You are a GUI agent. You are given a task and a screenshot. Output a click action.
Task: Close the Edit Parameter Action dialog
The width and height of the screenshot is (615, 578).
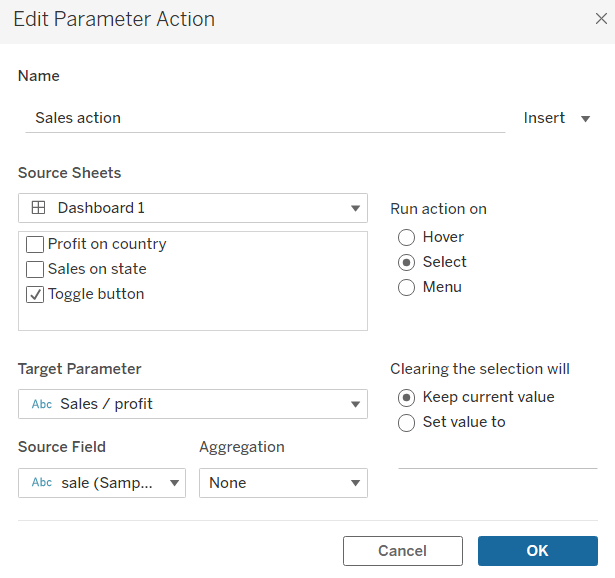[x=601, y=18]
